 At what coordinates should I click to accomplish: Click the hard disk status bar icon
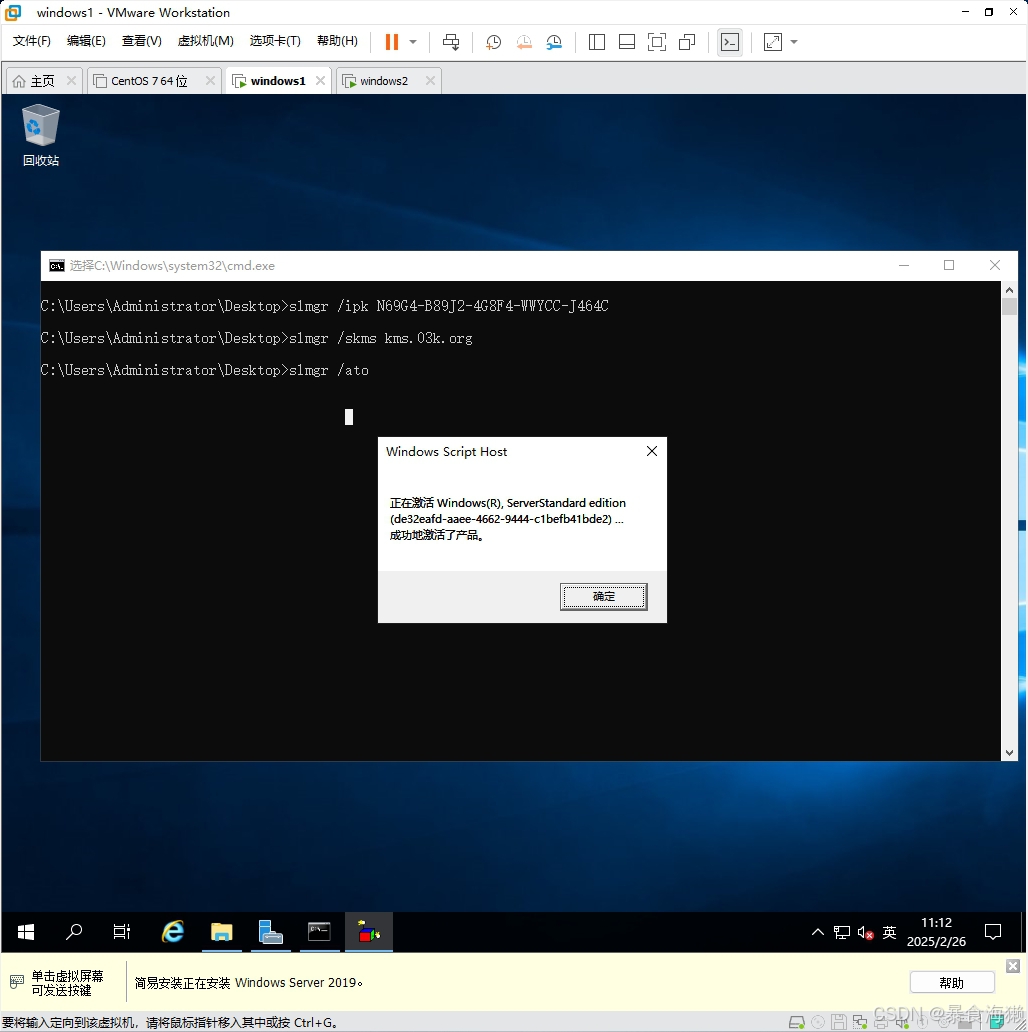796,1022
